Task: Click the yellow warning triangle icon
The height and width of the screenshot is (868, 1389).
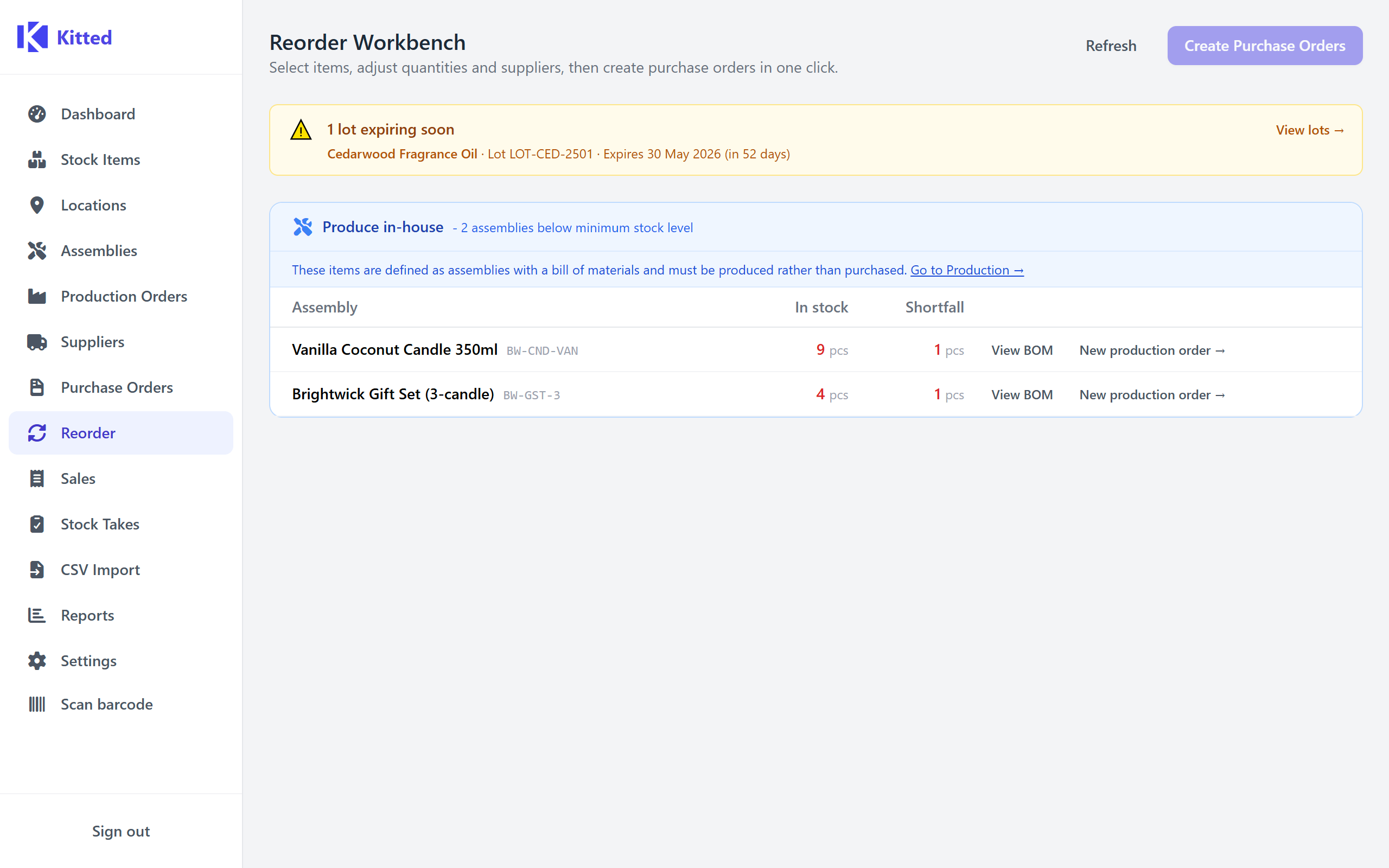Action: point(301,130)
